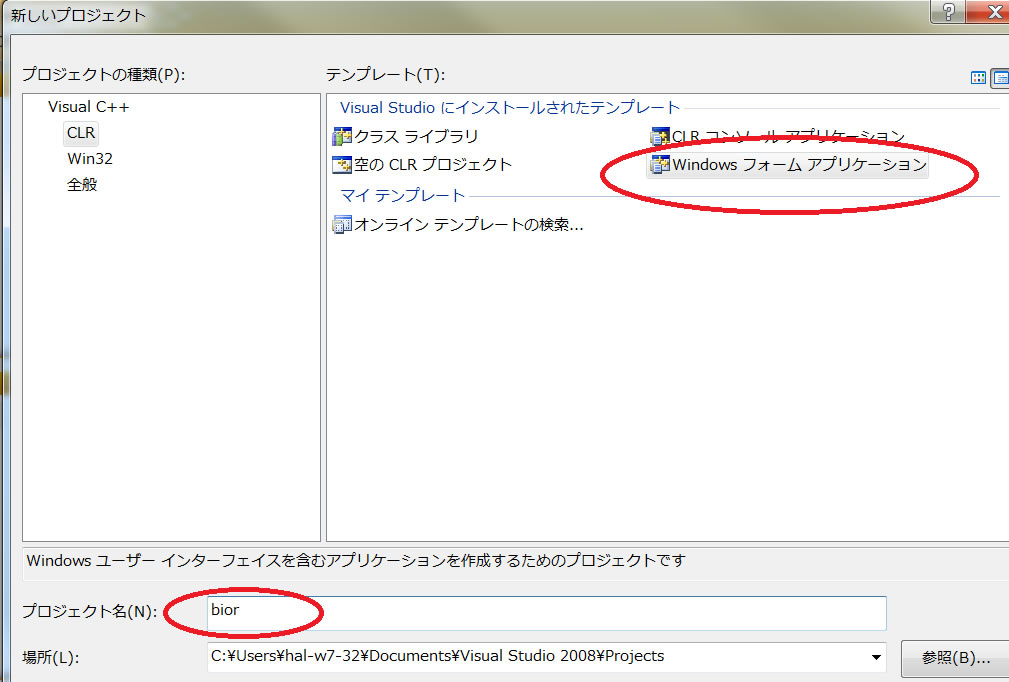
Task: Choose Windows フォーム アプリケーション template label
Action: [800, 165]
